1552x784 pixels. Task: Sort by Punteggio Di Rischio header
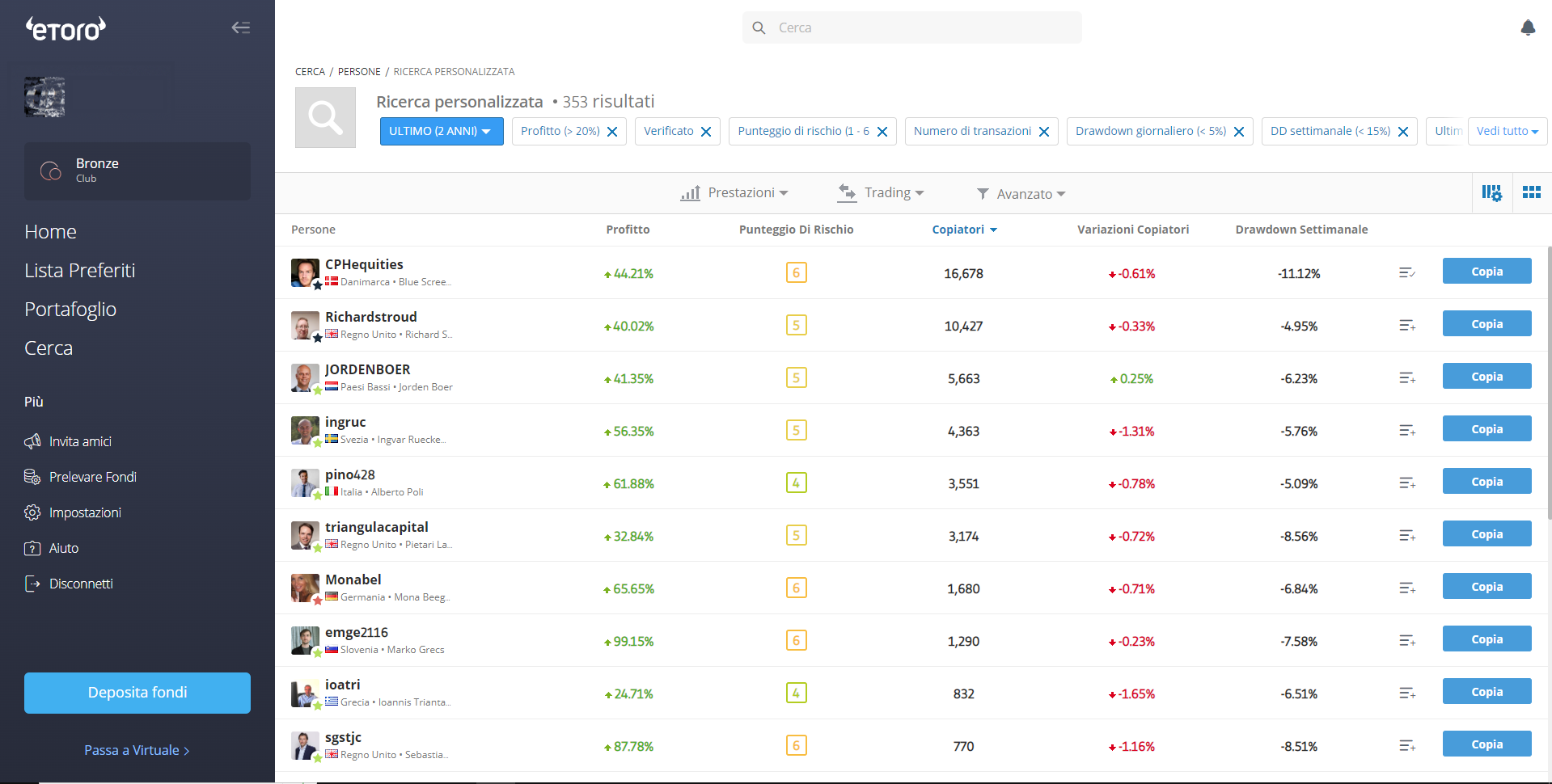pyautogui.click(x=796, y=230)
